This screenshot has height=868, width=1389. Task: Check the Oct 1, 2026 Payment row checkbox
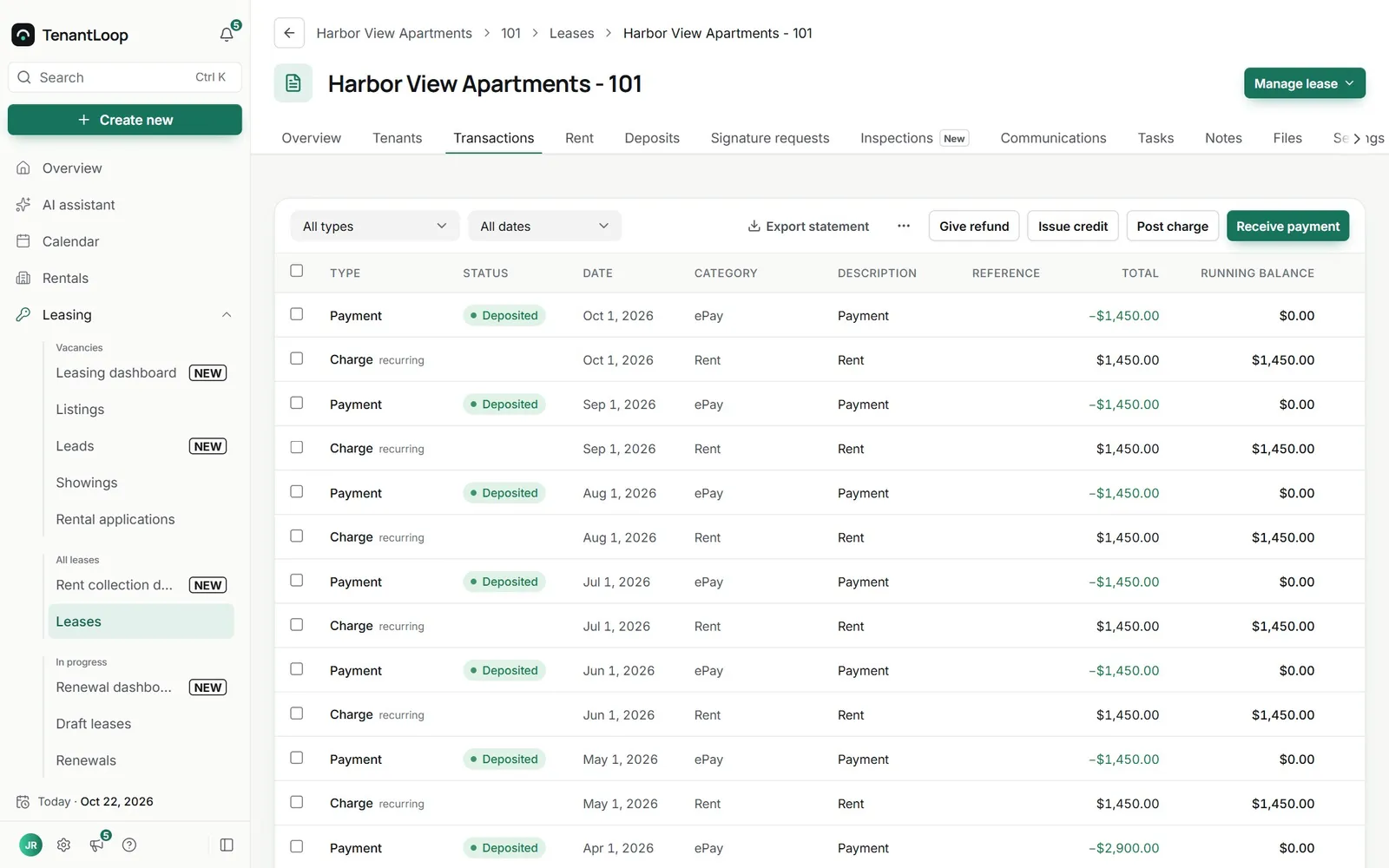(x=297, y=314)
